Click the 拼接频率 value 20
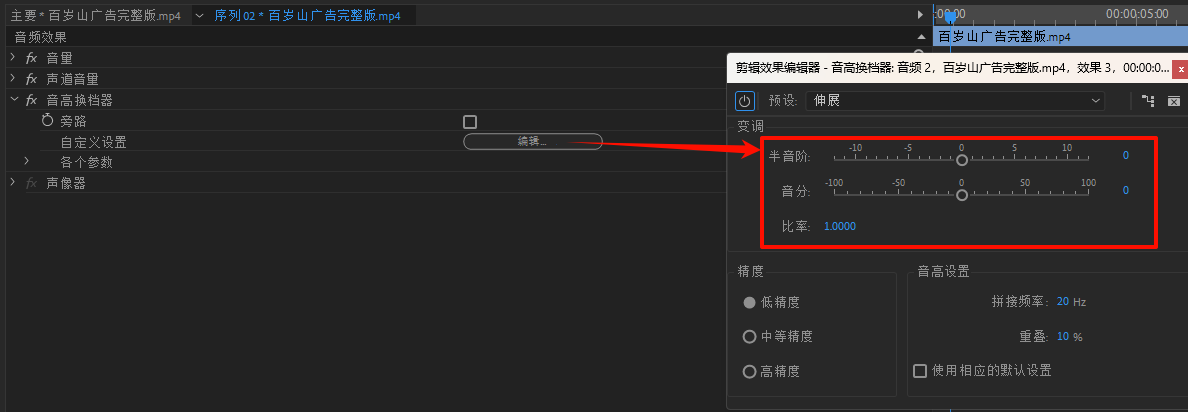 click(x=1063, y=301)
